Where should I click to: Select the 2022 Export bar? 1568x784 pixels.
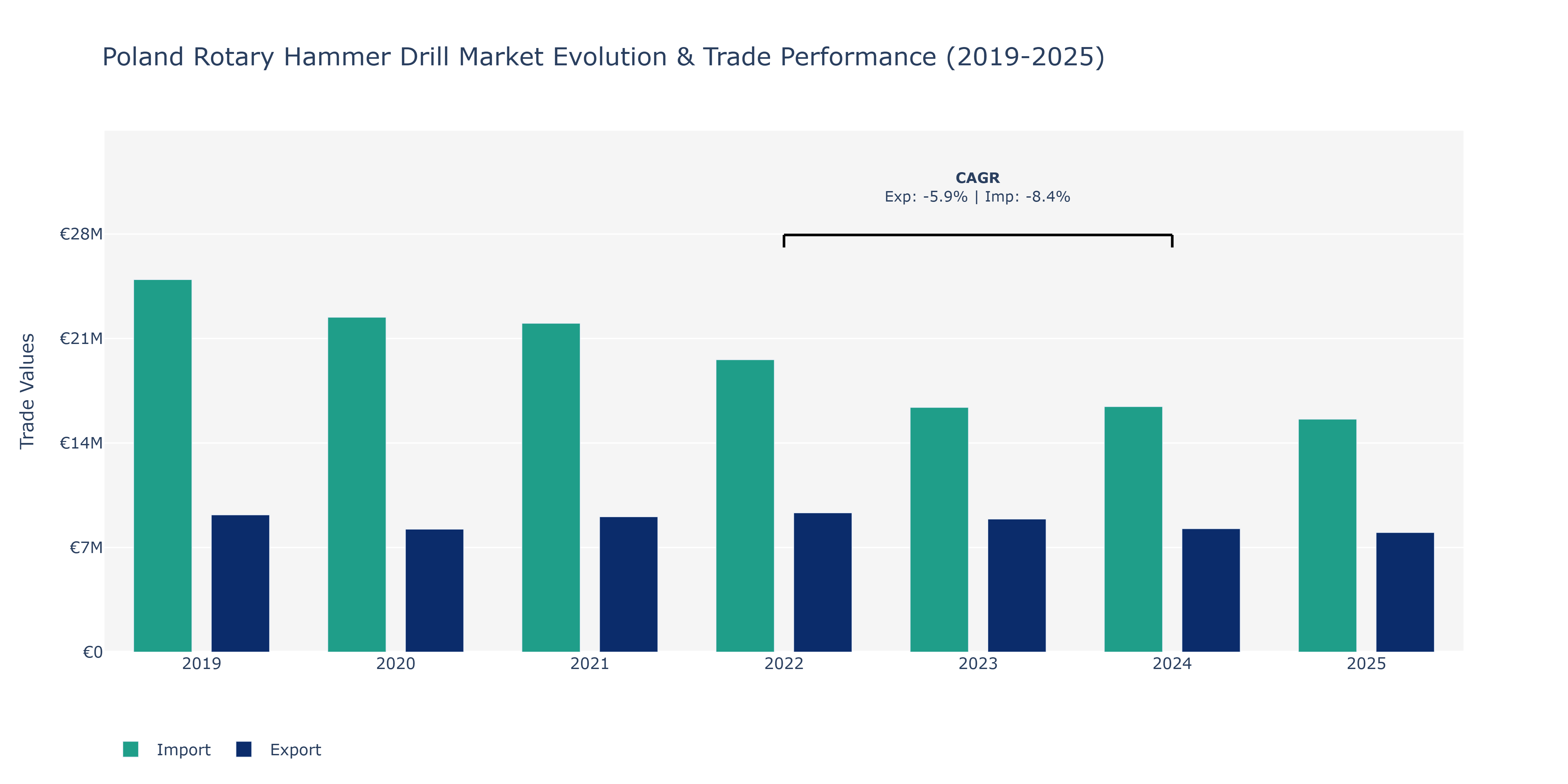point(823,582)
